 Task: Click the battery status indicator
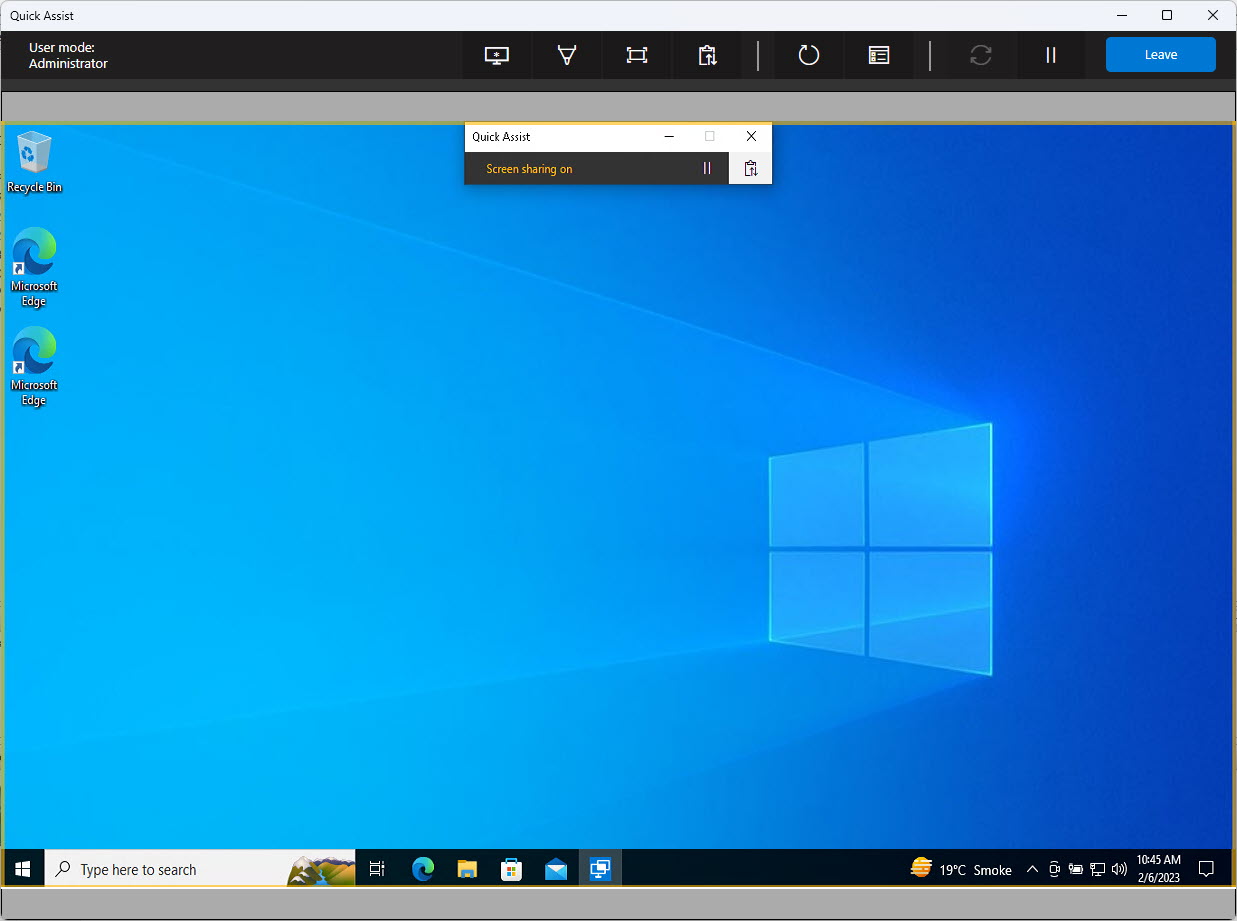[x=1075, y=868]
